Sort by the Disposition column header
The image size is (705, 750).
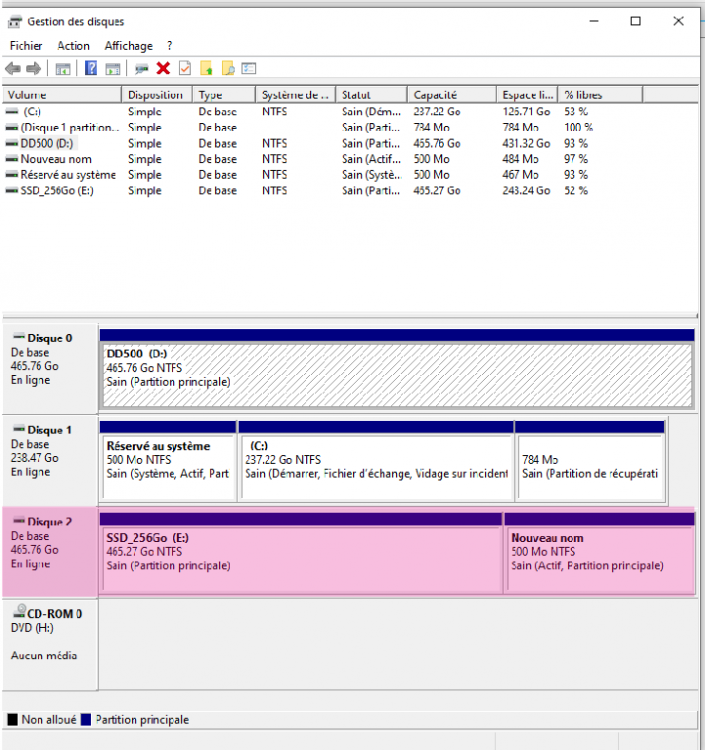point(157,95)
